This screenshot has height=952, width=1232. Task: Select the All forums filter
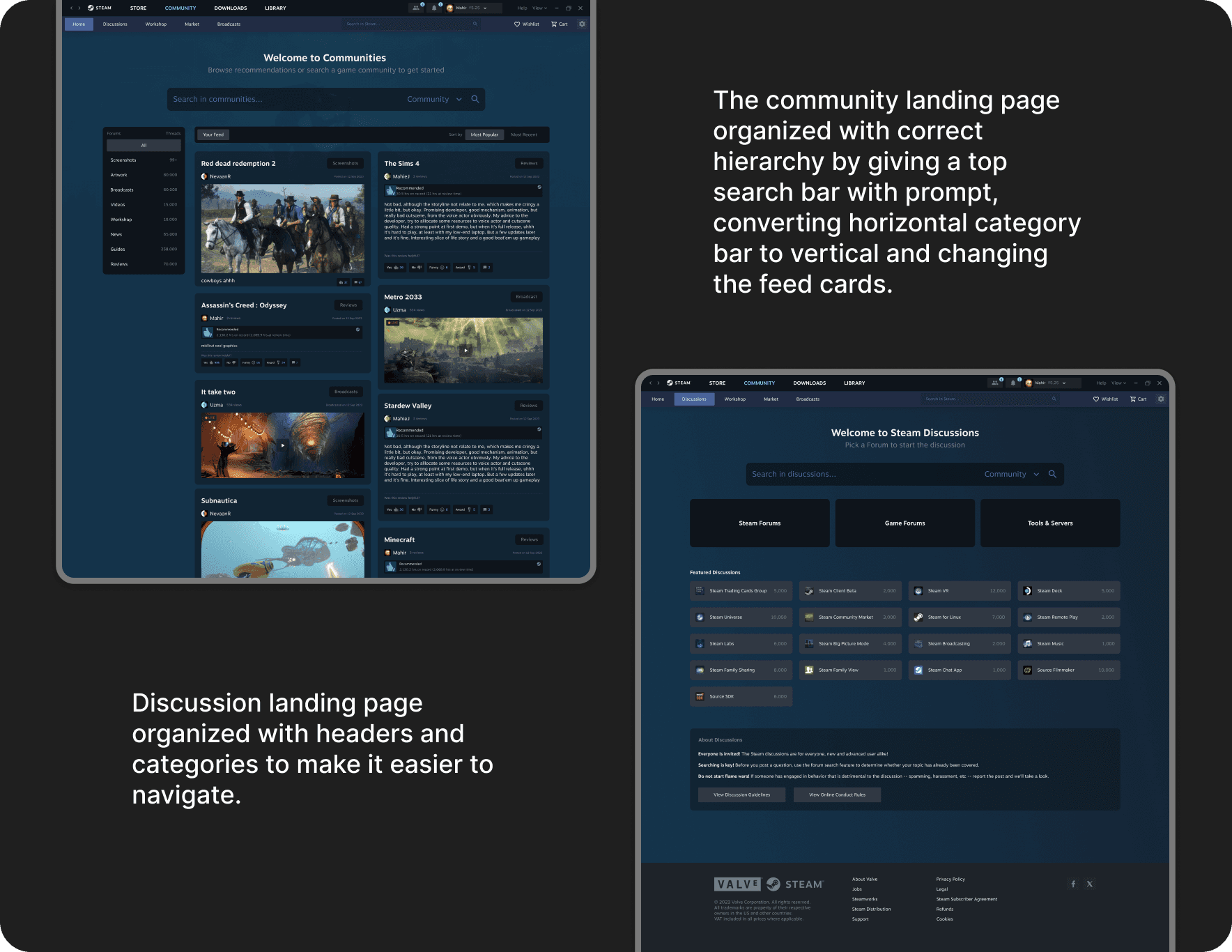pyautogui.click(x=144, y=145)
